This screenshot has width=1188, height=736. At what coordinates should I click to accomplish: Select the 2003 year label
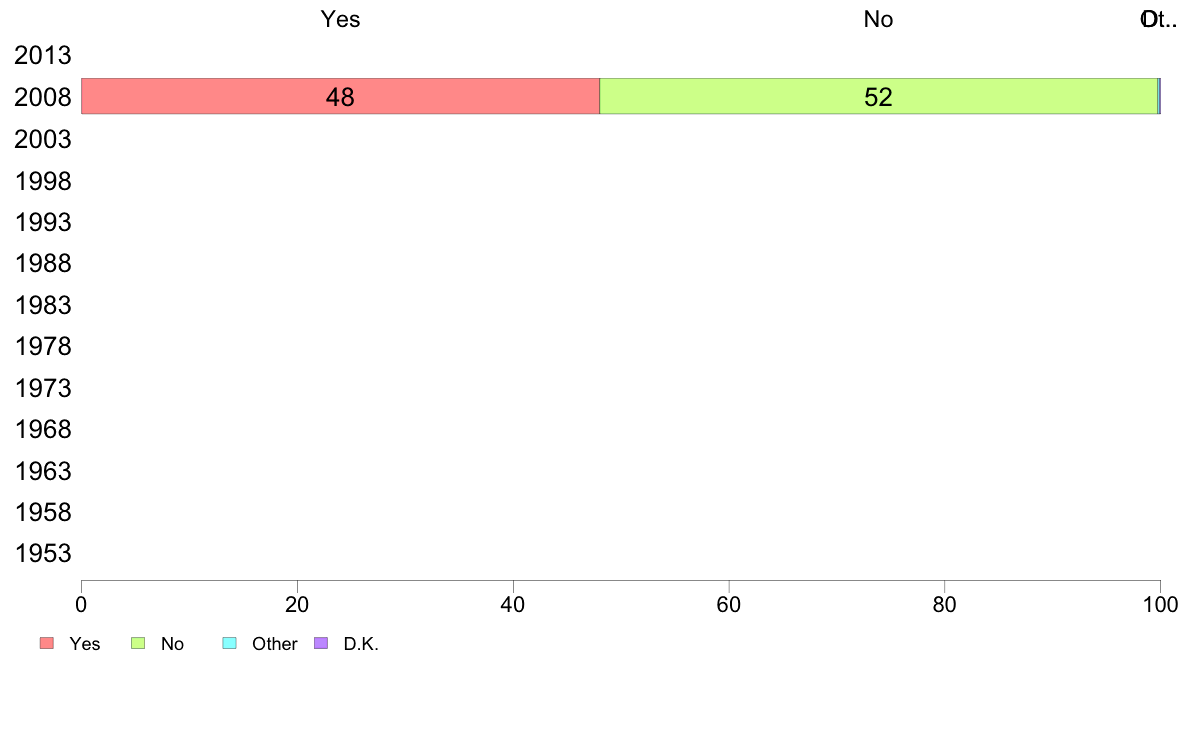pyautogui.click(x=42, y=139)
